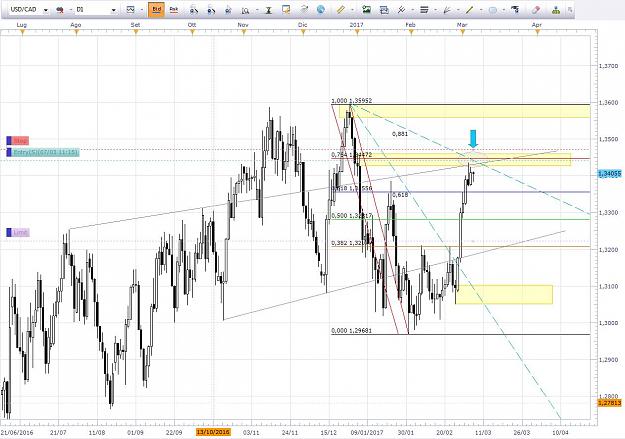Click the highlighted 13/10/2016 date label
The height and width of the screenshot is (439, 625).
pos(213,432)
